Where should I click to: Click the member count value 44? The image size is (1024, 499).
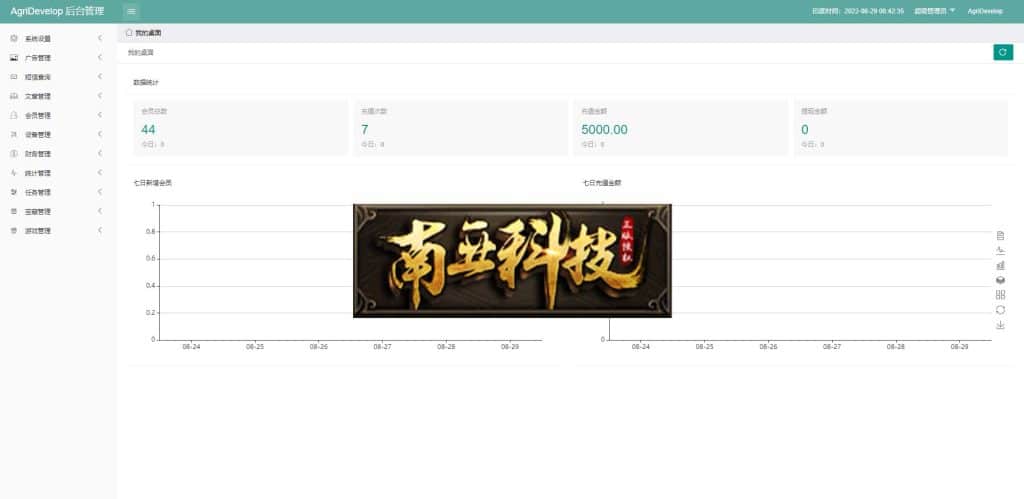point(148,129)
